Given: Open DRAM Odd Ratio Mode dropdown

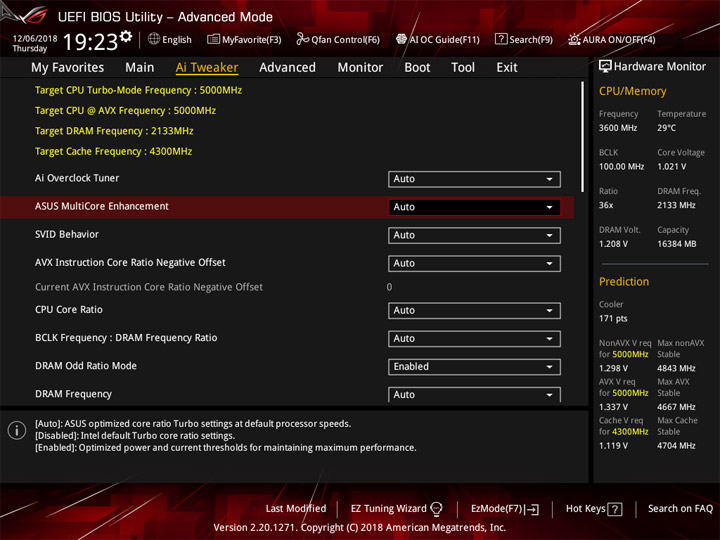Looking at the screenshot, I should 474,367.
